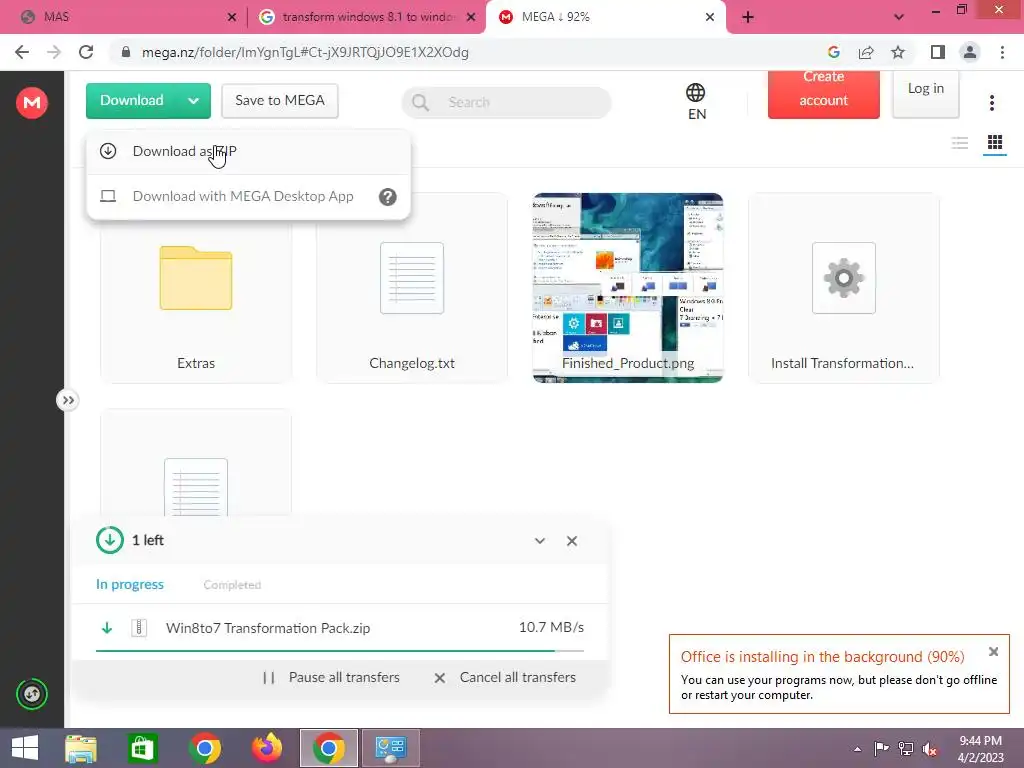This screenshot has height=768, width=1024.
Task: Go back in browser history
Action: pos(22,52)
